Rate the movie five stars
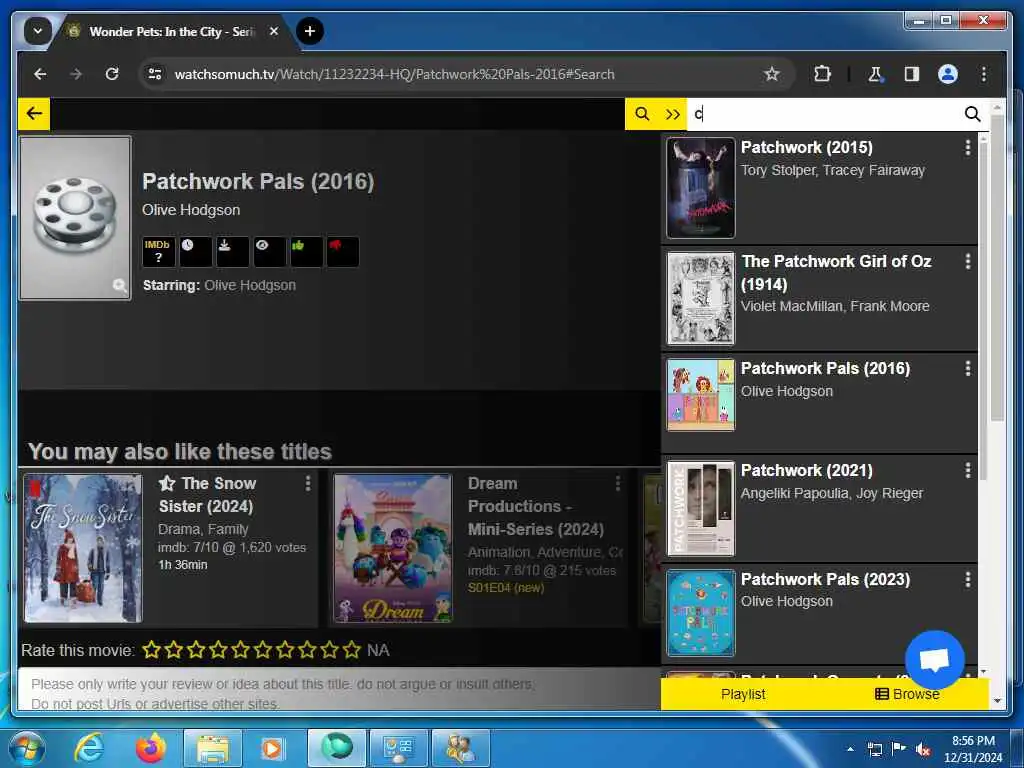 tap(240, 650)
